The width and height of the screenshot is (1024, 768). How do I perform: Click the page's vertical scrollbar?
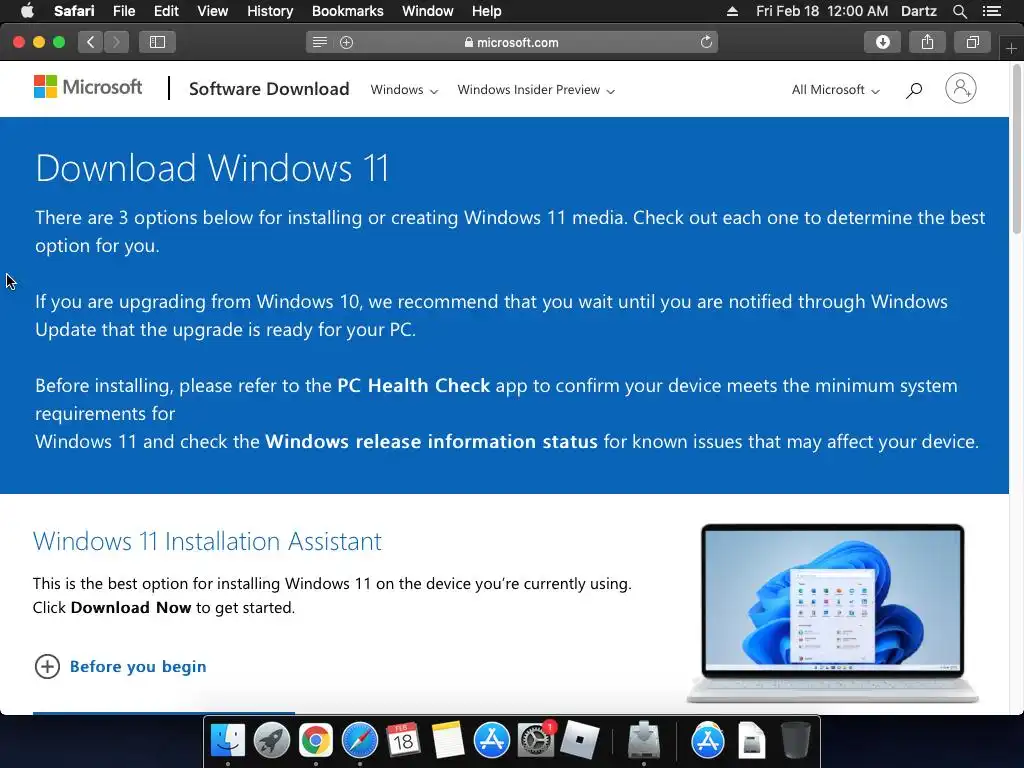click(x=1016, y=149)
